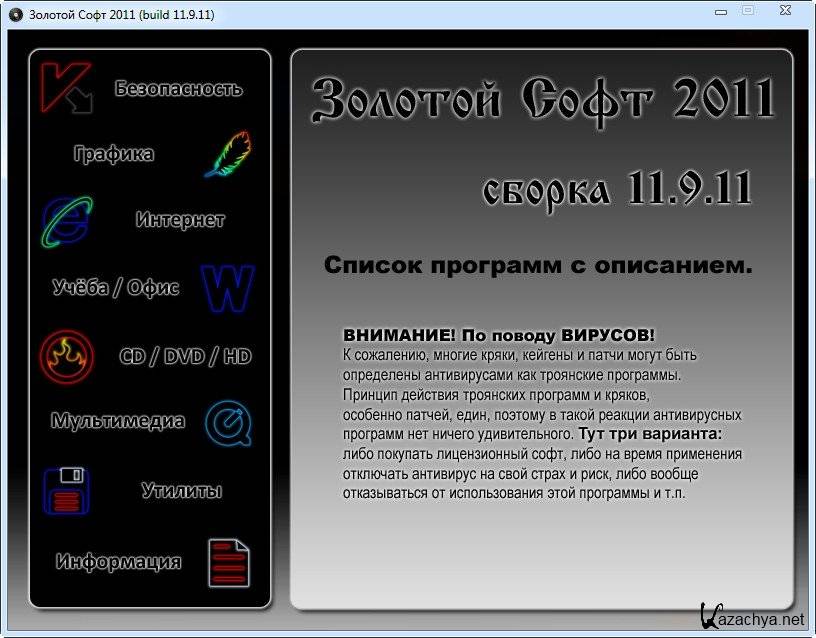This screenshot has width=816, height=638.
Task: Open the Графика category
Action: pyautogui.click(x=113, y=154)
